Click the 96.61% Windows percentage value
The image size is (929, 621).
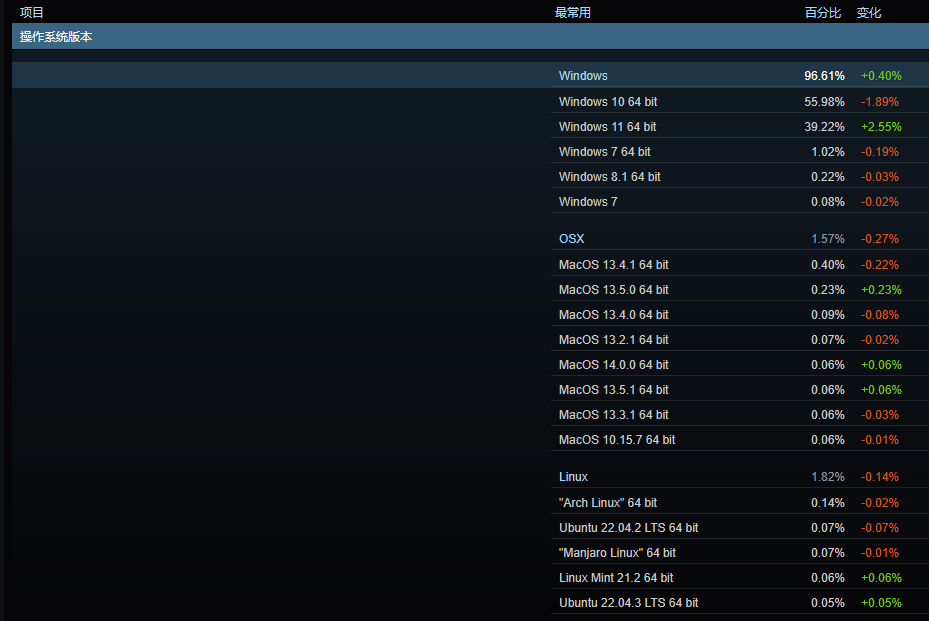(824, 76)
